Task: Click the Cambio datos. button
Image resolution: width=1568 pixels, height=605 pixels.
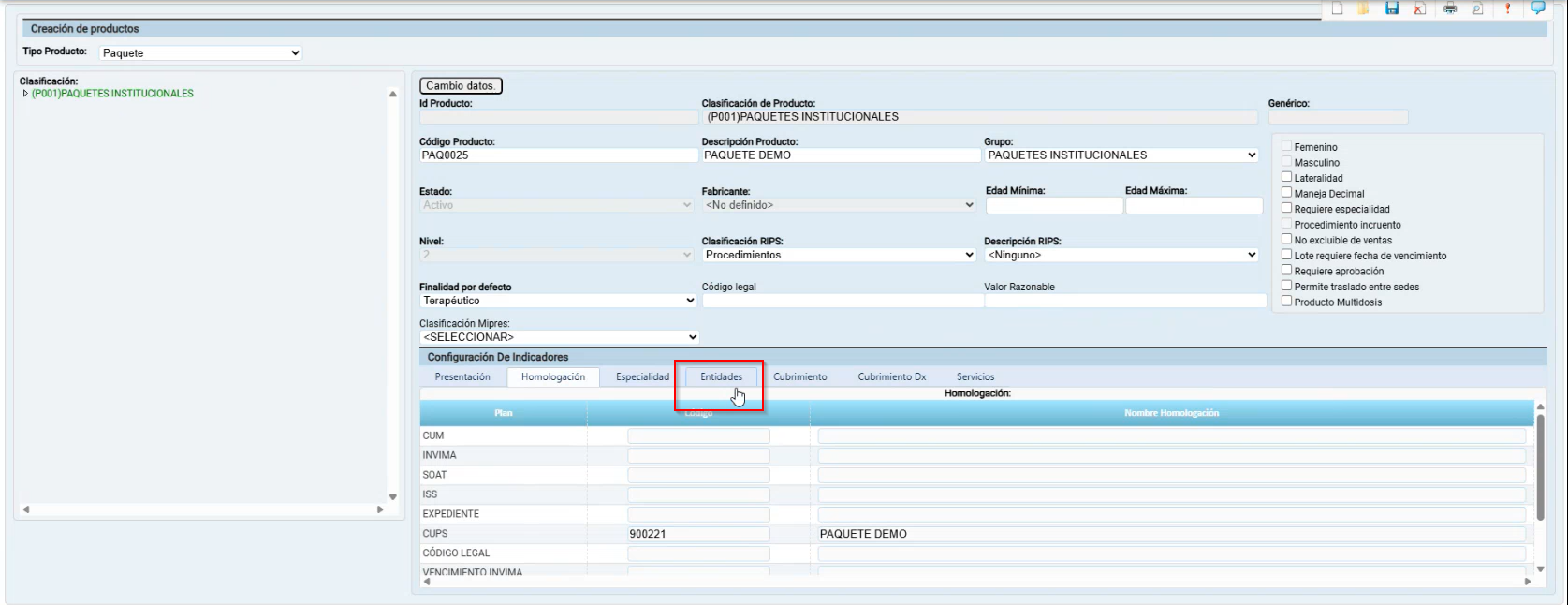Action: click(461, 85)
